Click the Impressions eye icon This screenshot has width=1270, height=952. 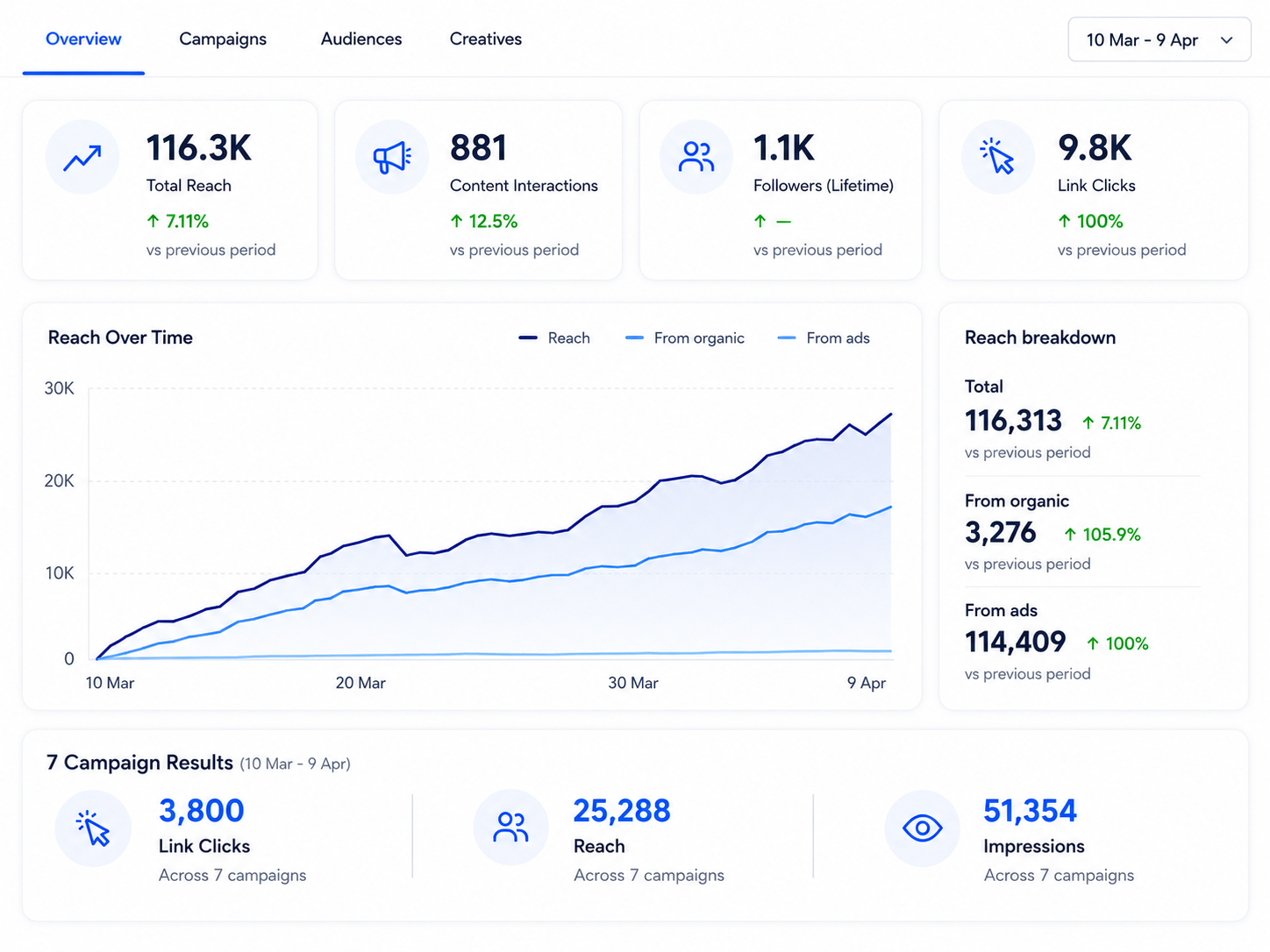click(923, 828)
